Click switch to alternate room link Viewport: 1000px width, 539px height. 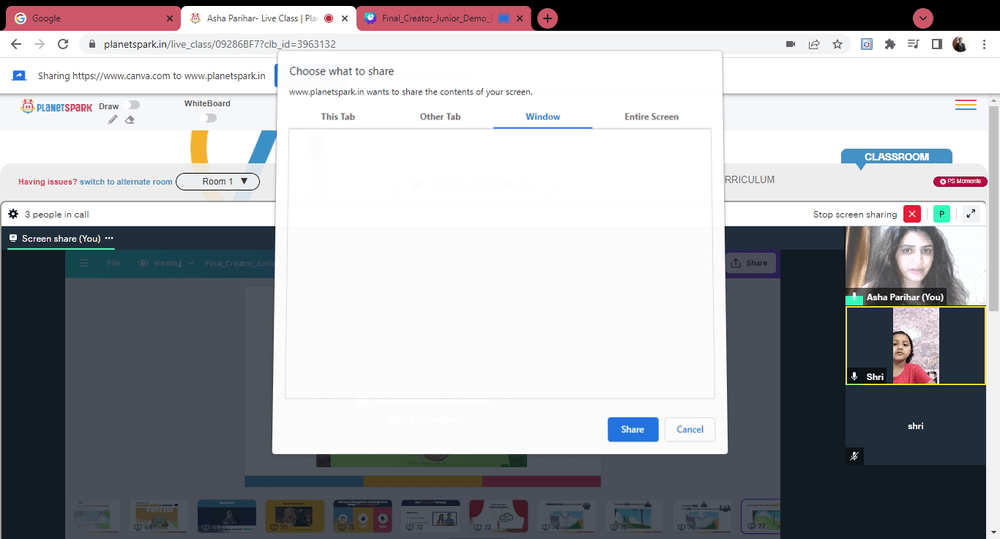pos(126,182)
